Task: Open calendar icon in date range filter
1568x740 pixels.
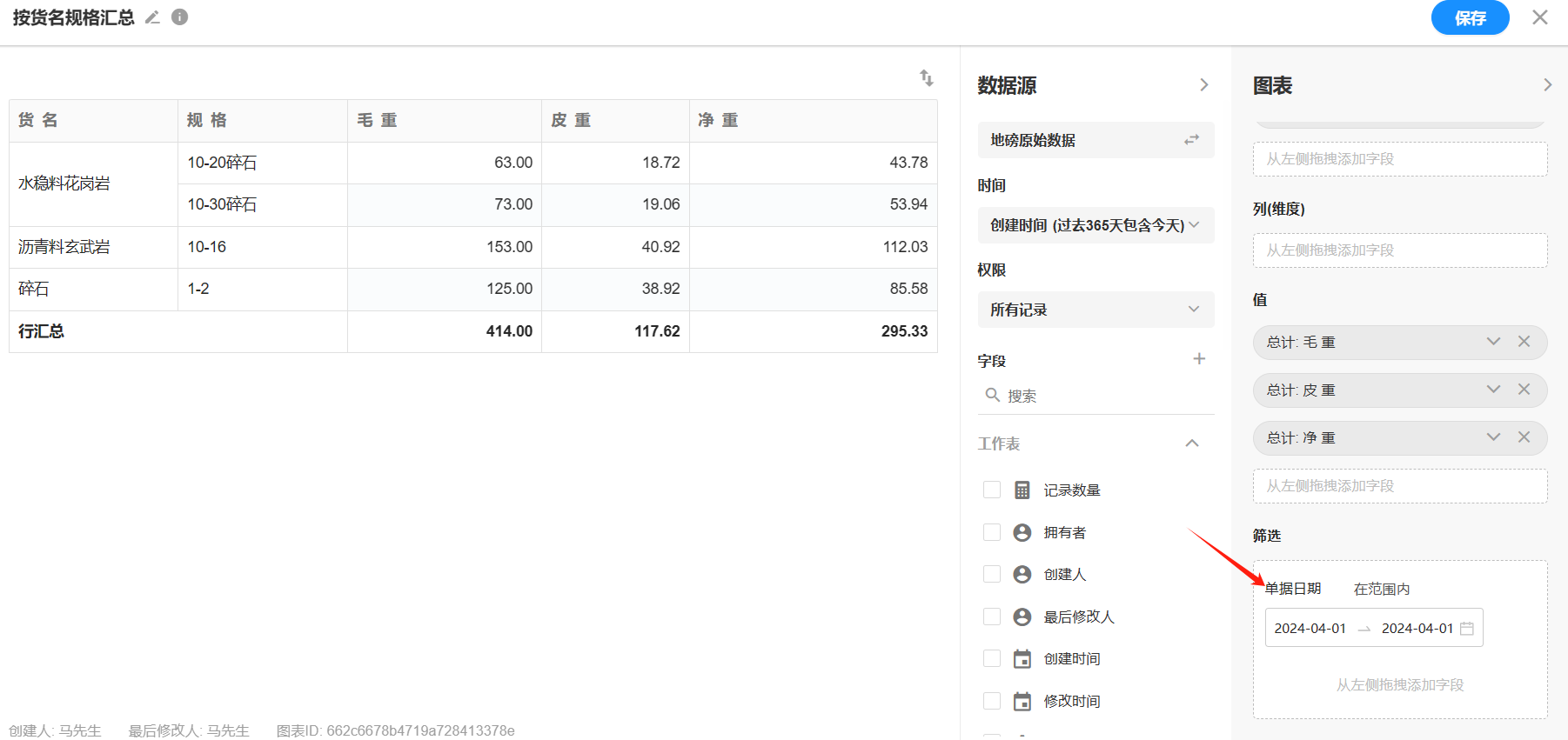Action: pos(1467,629)
